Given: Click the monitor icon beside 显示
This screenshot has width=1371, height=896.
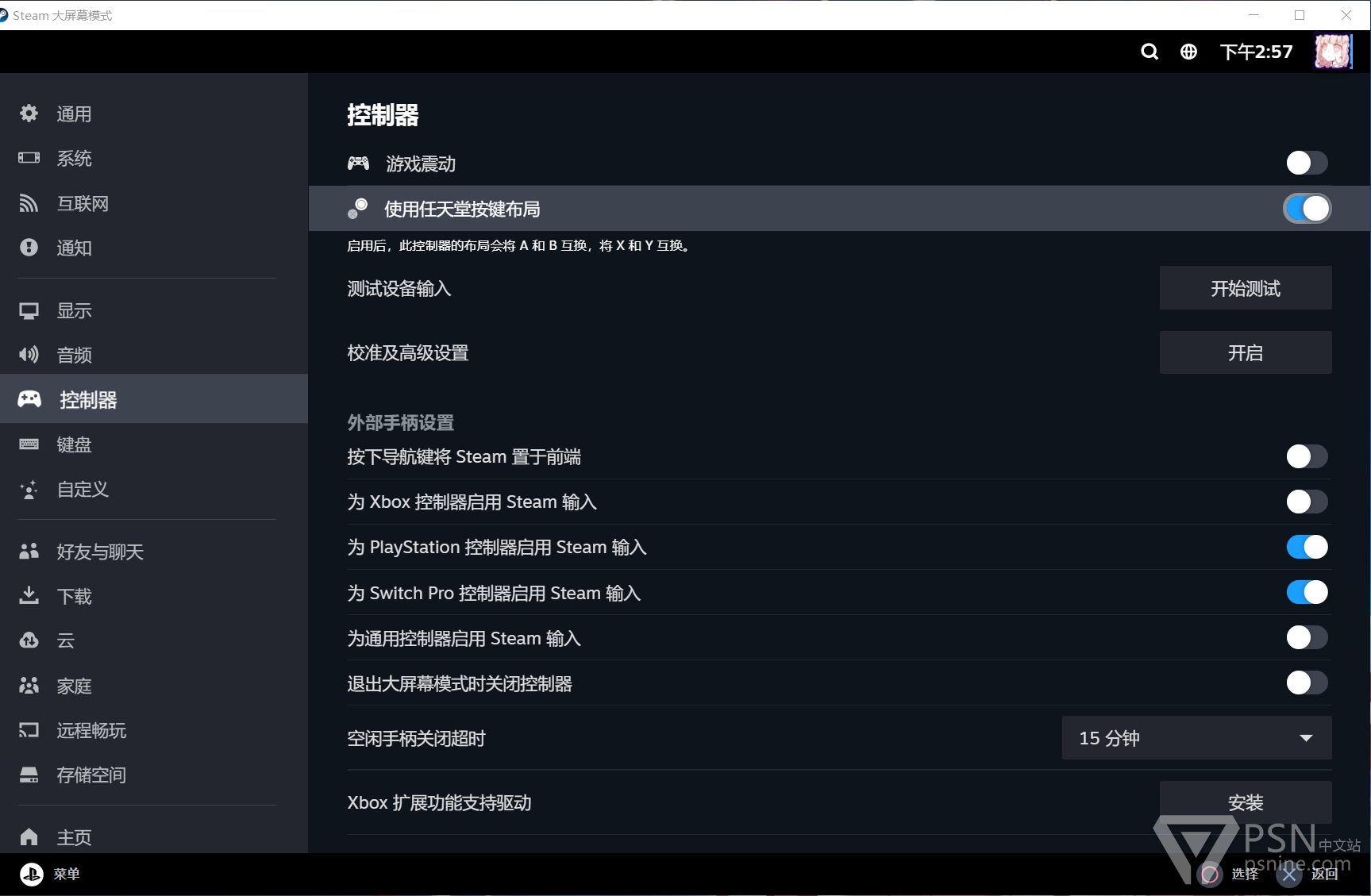Looking at the screenshot, I should [29, 310].
